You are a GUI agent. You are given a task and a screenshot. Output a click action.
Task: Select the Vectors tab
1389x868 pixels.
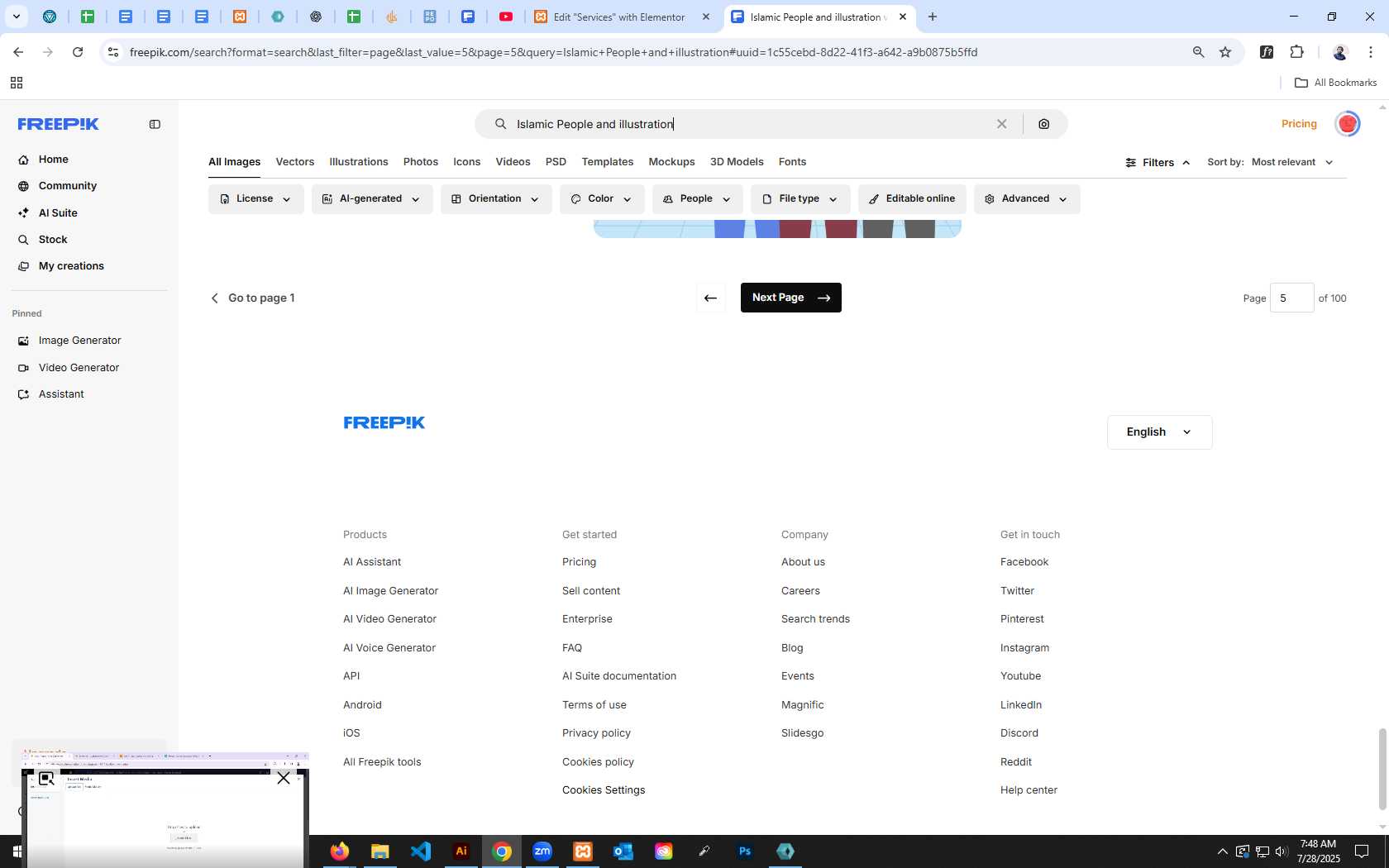[x=295, y=162]
